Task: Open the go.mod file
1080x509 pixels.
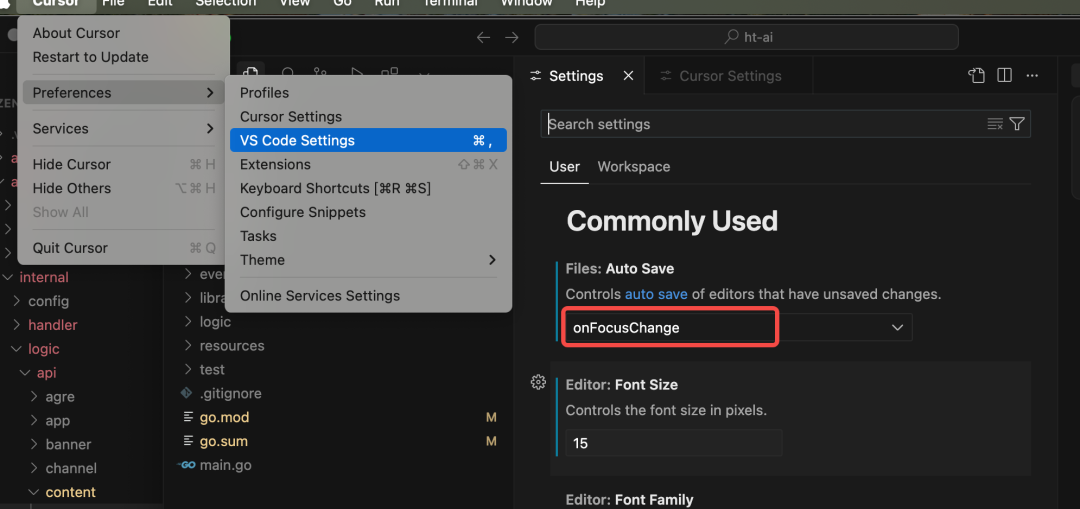Action: (224, 417)
